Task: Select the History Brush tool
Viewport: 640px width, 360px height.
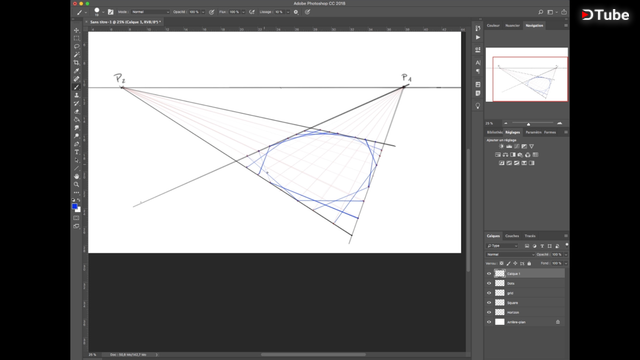Action: click(x=76, y=103)
